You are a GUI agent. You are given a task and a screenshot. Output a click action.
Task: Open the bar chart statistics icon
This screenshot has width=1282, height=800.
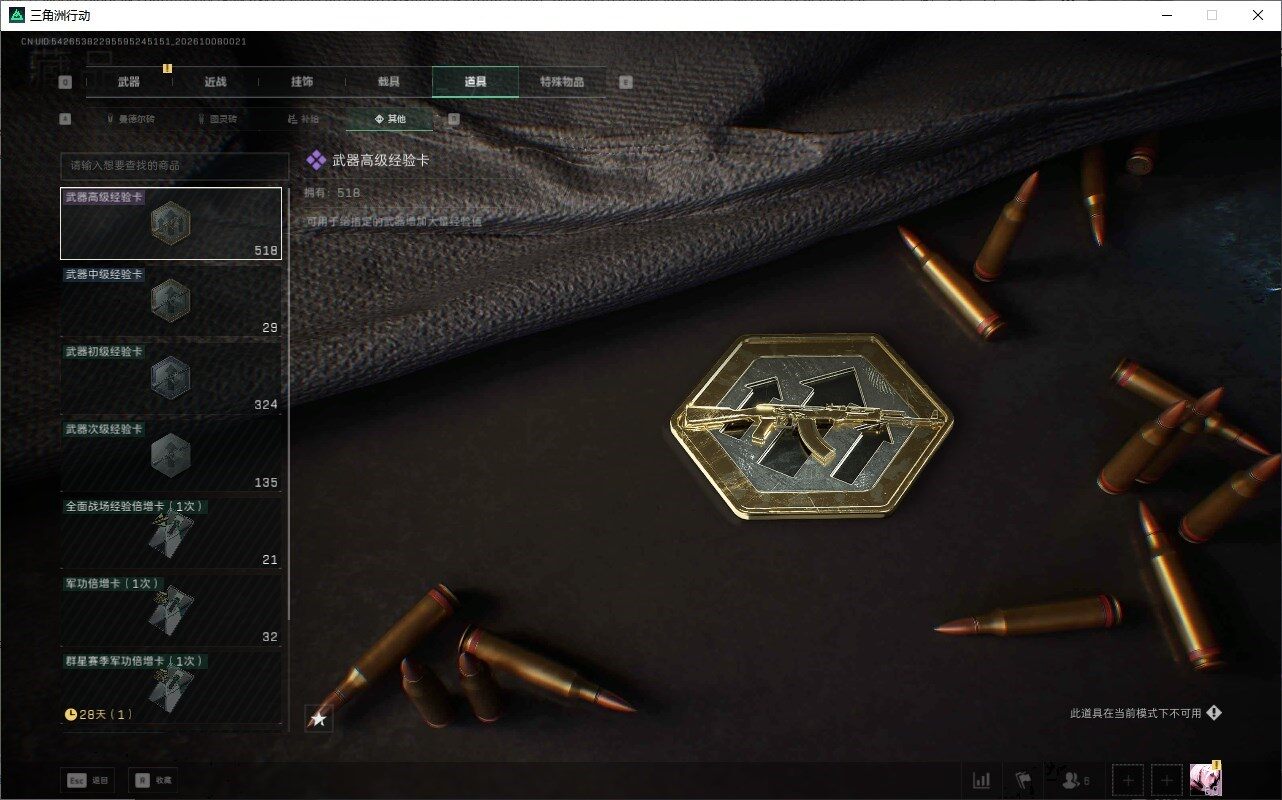[x=982, y=780]
